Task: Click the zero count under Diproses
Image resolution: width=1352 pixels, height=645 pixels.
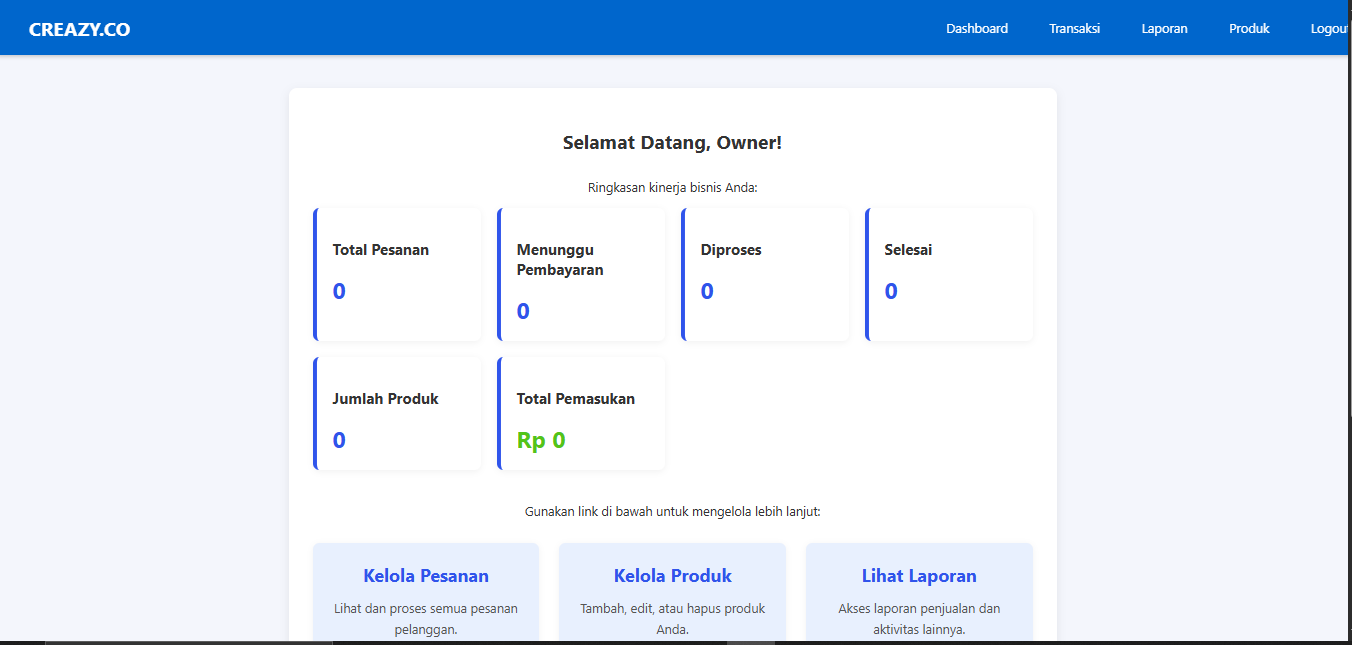Action: [x=707, y=291]
